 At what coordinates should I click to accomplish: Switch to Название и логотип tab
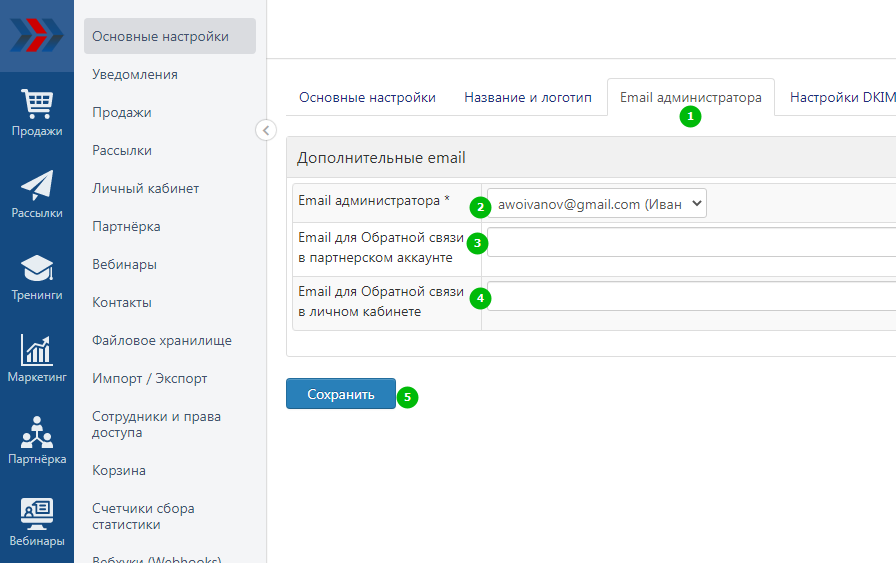527,98
